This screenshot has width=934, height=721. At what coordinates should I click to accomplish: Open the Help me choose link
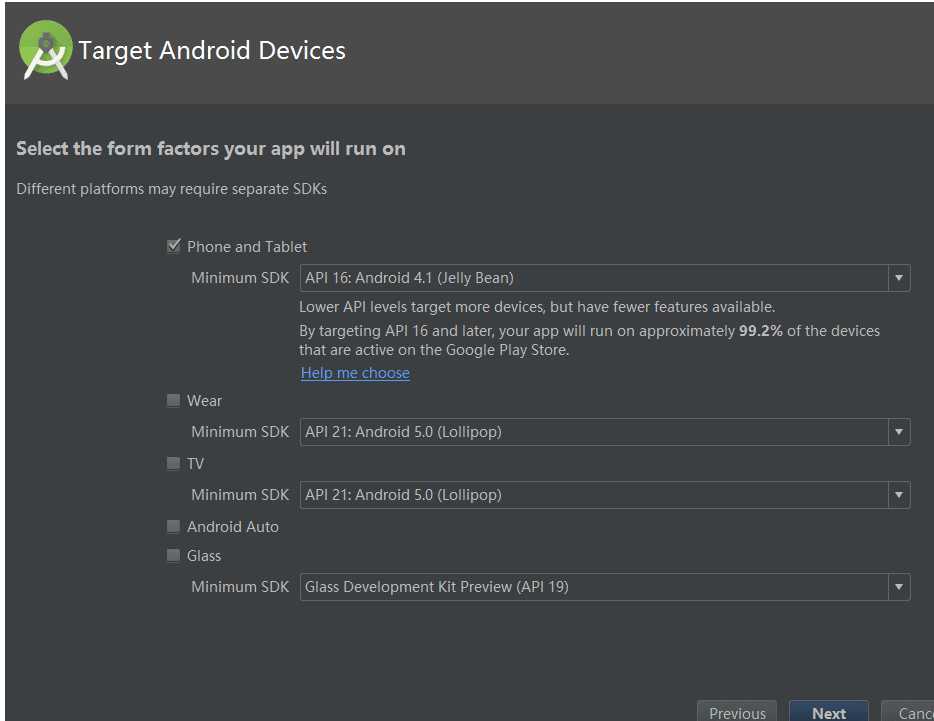click(x=355, y=373)
